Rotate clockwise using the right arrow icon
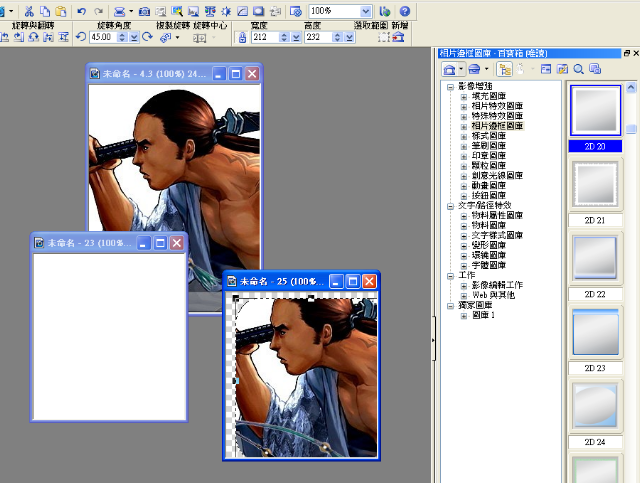 tap(147, 37)
